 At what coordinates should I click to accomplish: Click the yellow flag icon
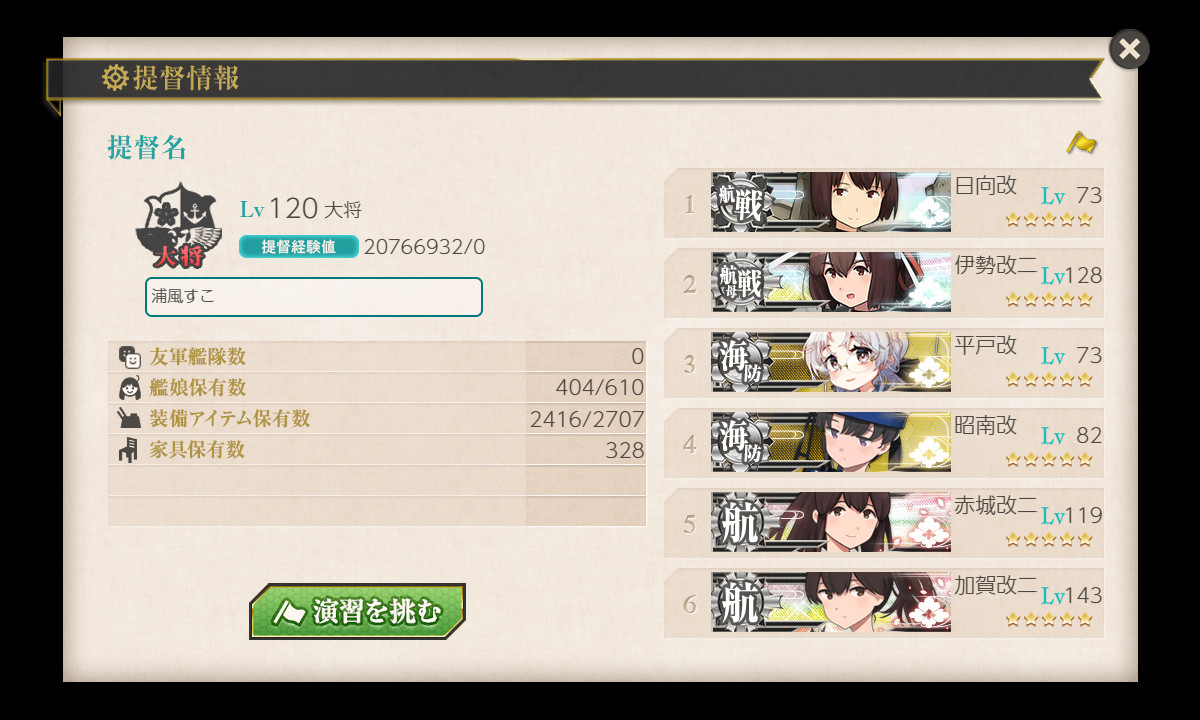click(x=1081, y=143)
